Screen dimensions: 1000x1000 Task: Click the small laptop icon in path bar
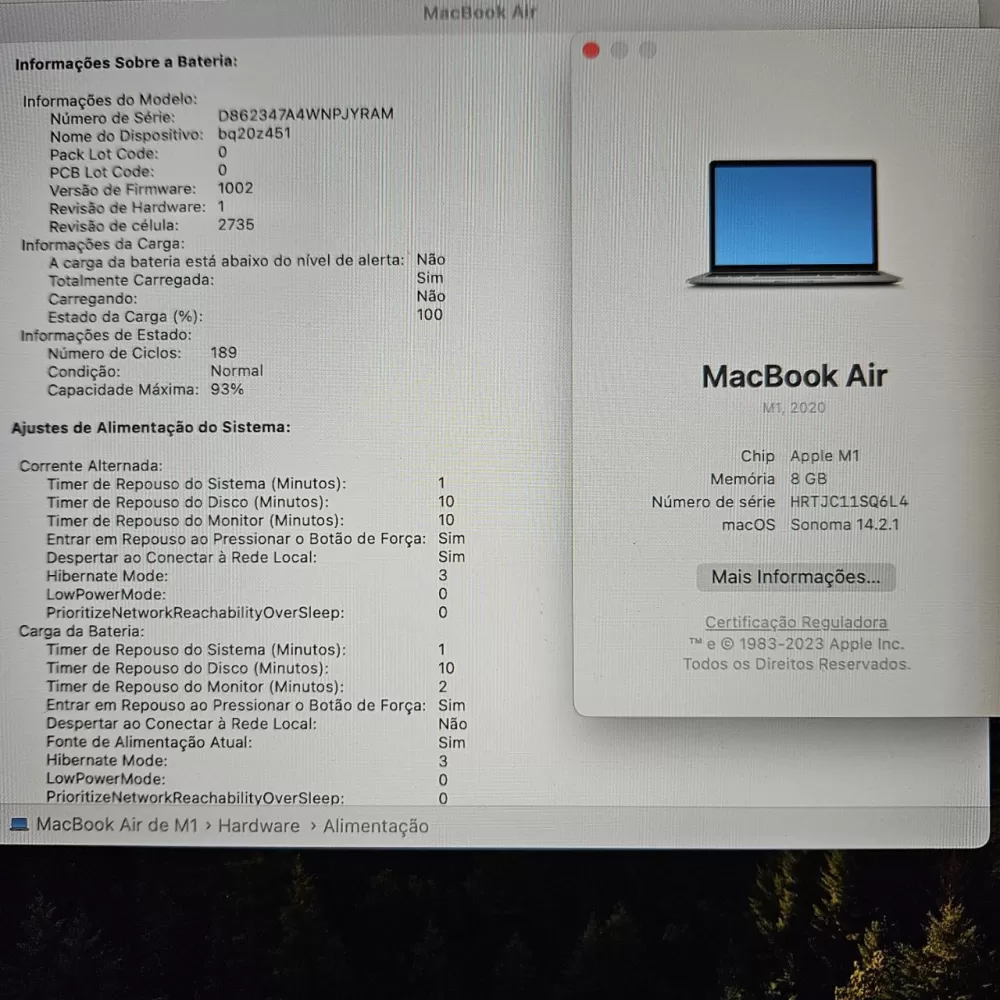tap(19, 825)
